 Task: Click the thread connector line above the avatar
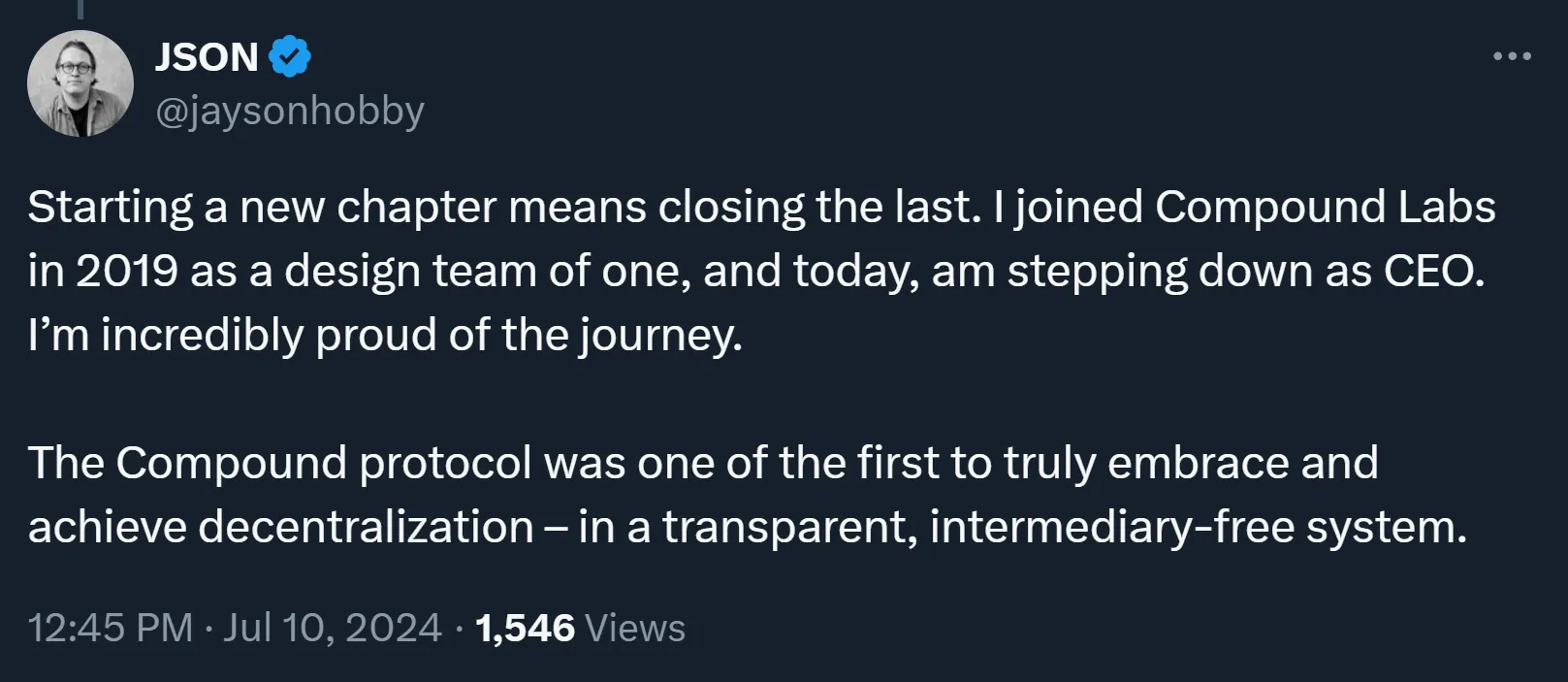tap(80, 9)
